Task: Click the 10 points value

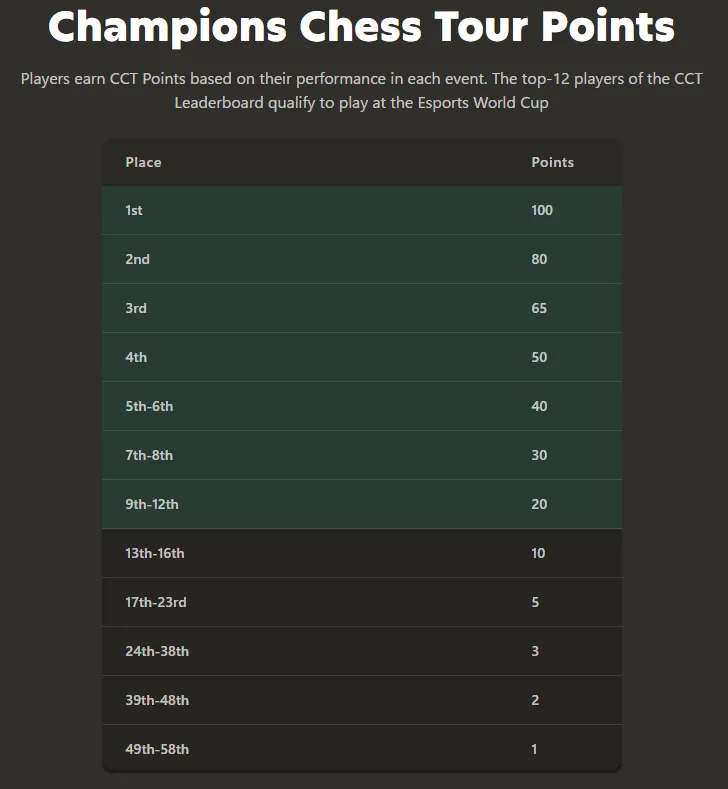Action: click(x=538, y=553)
